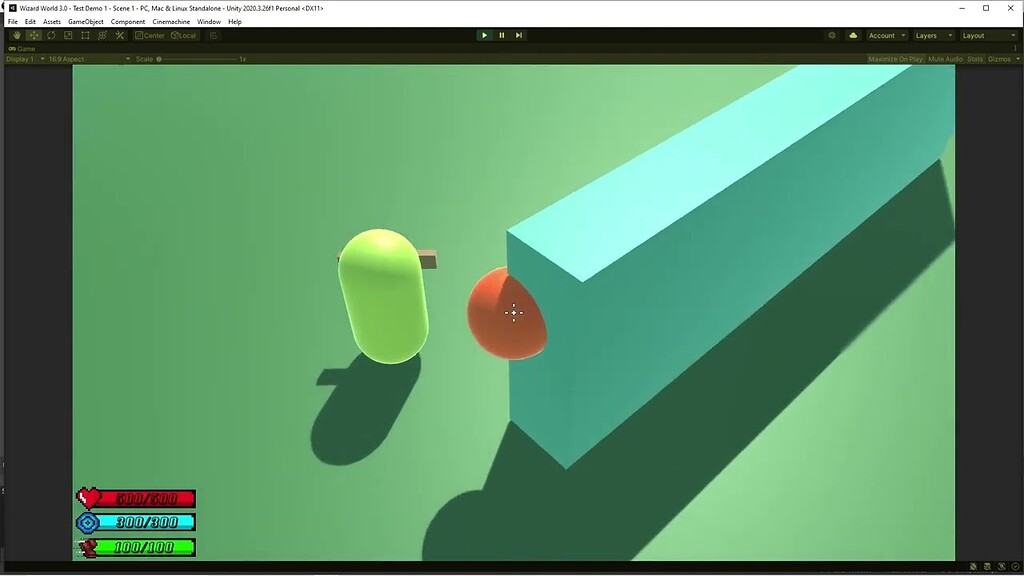Enable Maximize On Play
This screenshot has width=1024, height=576.
898,58
